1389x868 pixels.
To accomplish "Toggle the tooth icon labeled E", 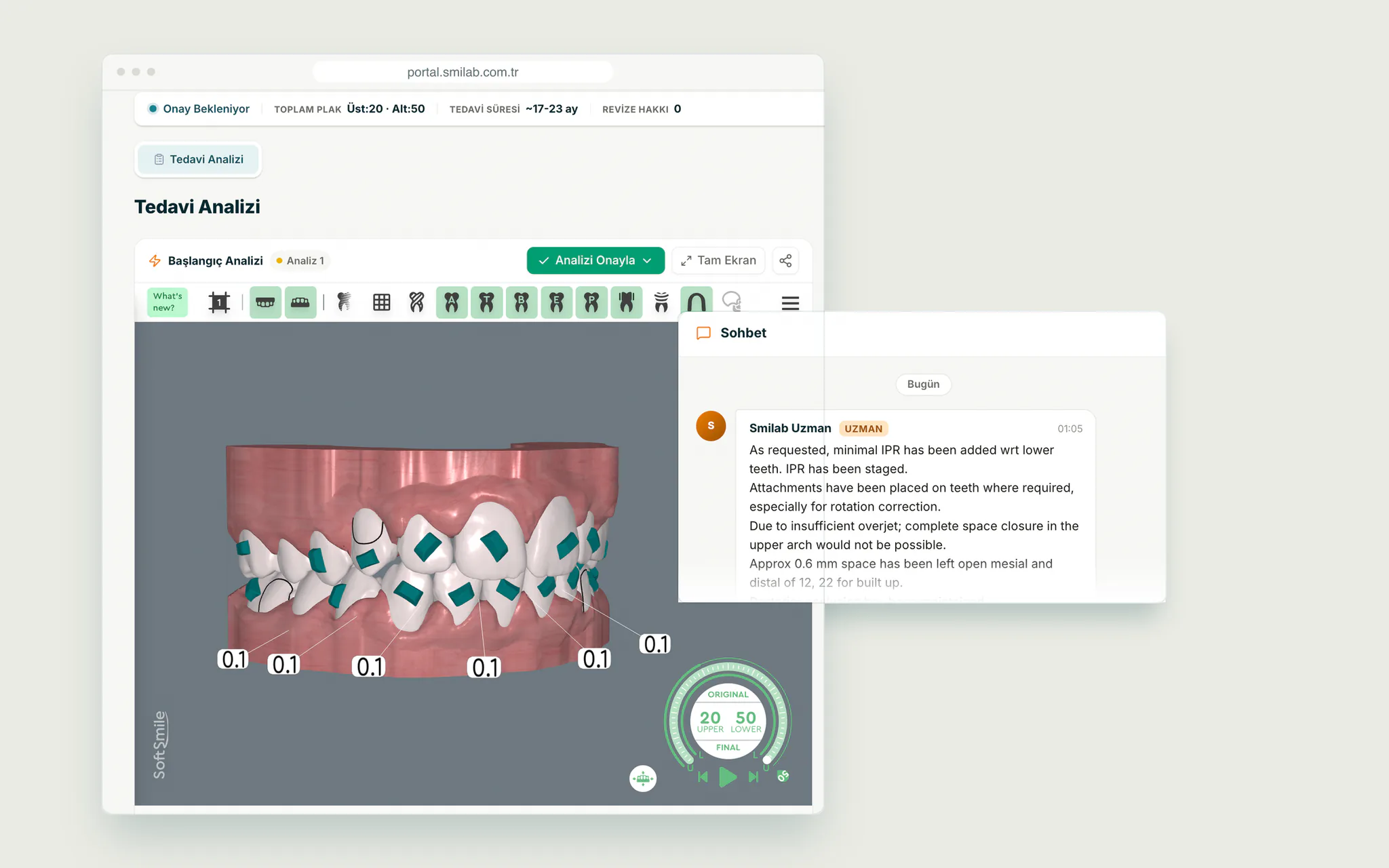I will [x=557, y=302].
